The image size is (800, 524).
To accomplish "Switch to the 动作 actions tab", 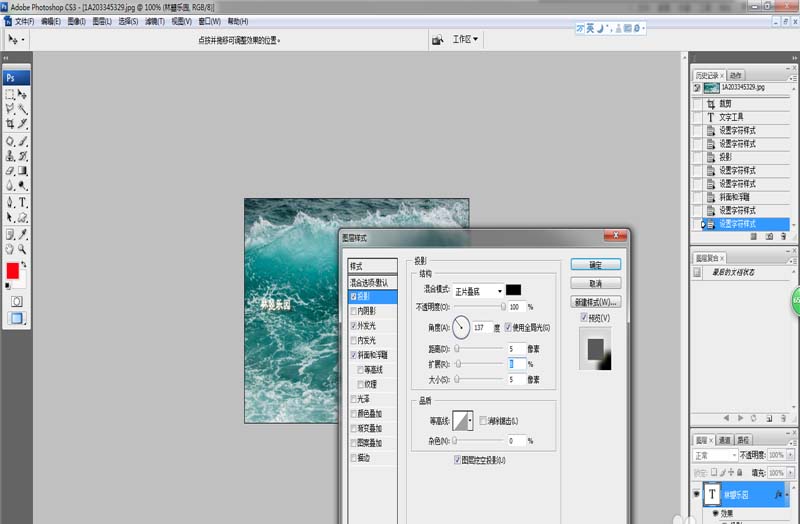I will coord(735,76).
